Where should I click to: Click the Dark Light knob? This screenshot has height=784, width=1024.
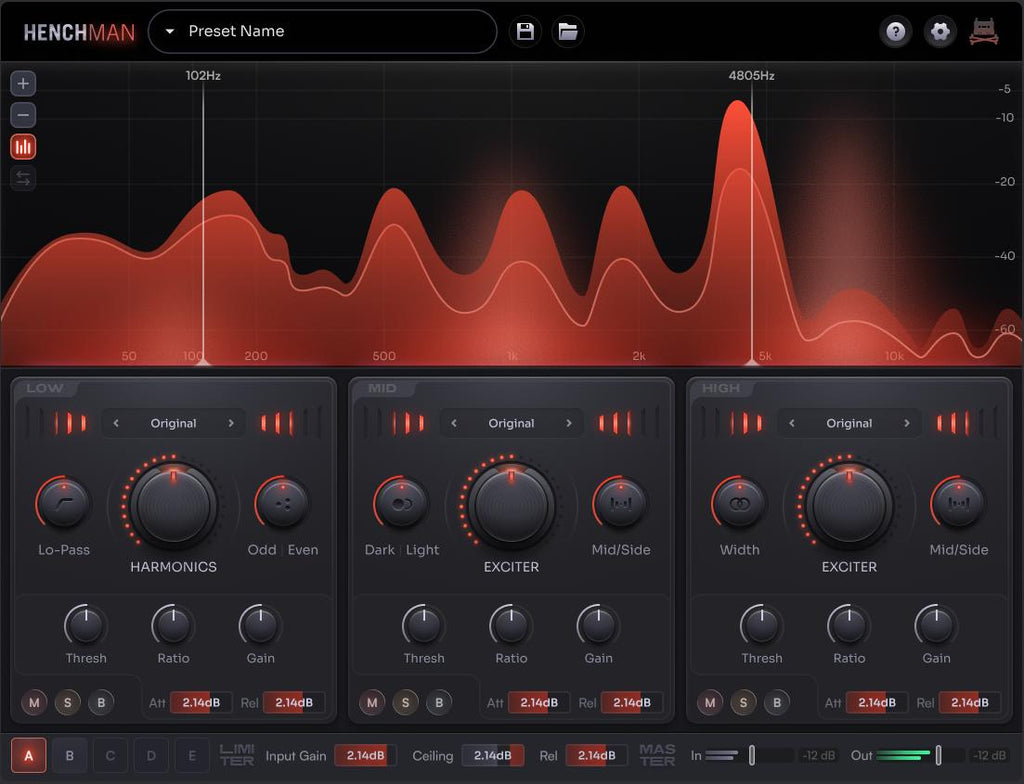pos(401,502)
